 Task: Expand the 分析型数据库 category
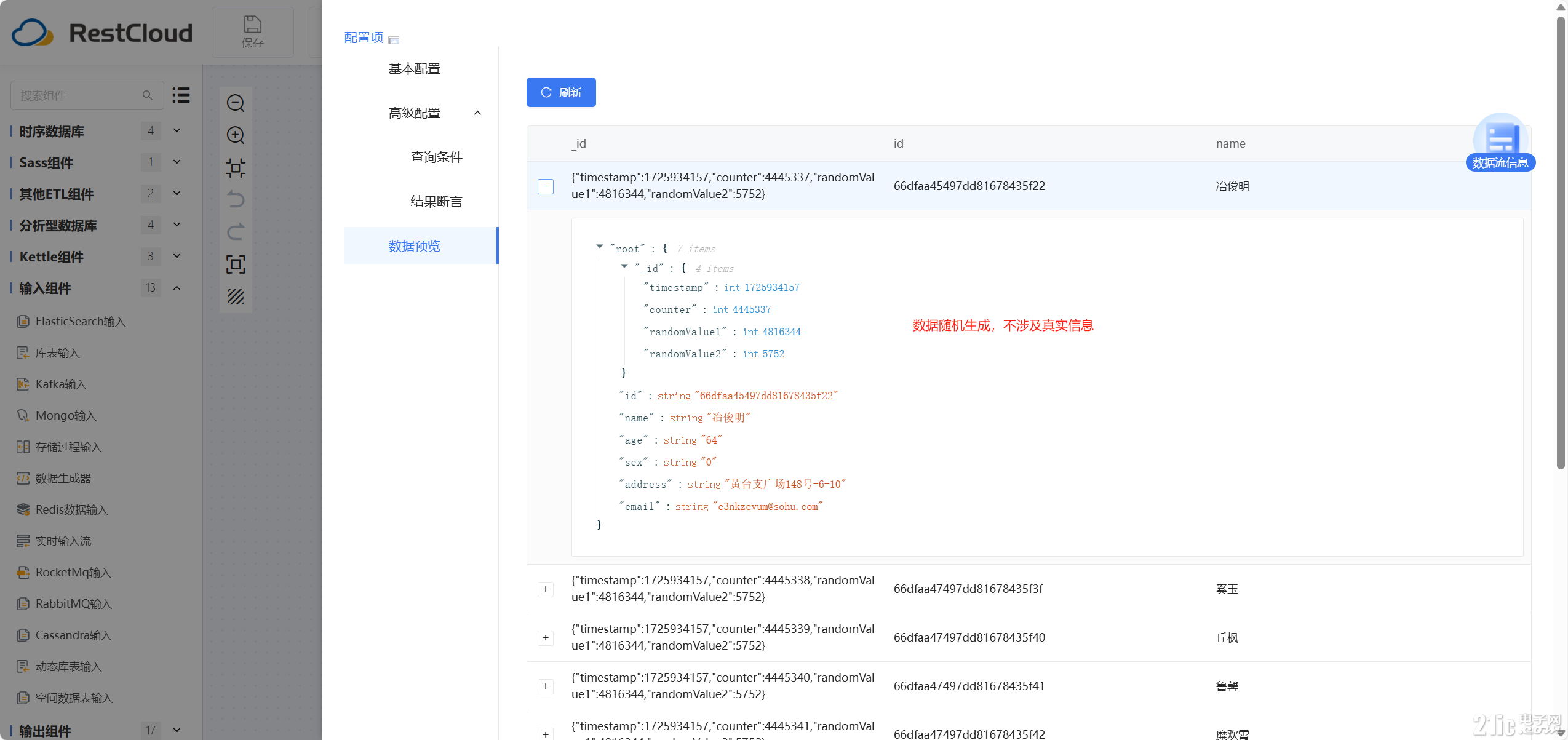tap(177, 225)
